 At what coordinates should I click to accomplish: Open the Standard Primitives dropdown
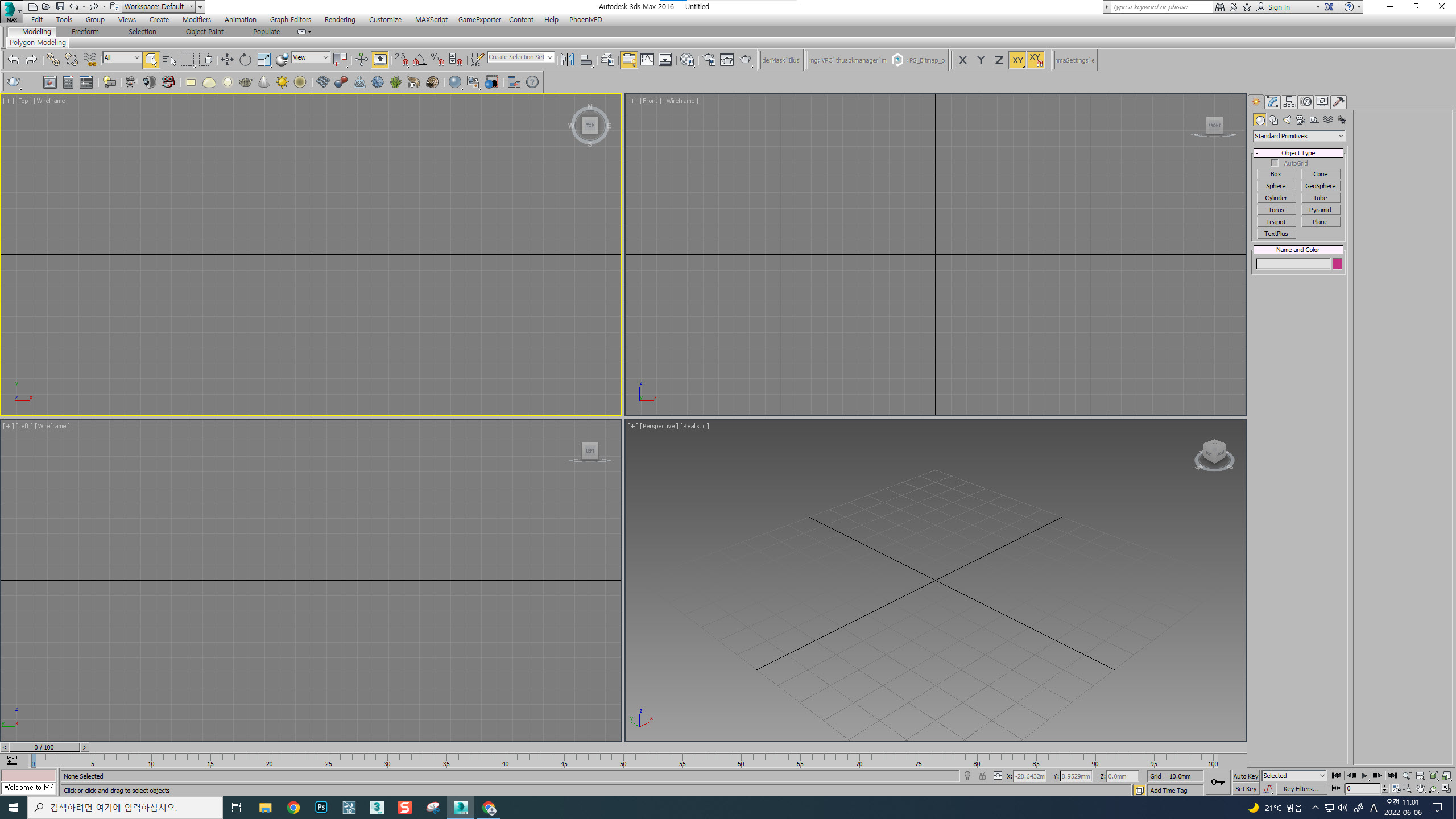coord(1299,136)
